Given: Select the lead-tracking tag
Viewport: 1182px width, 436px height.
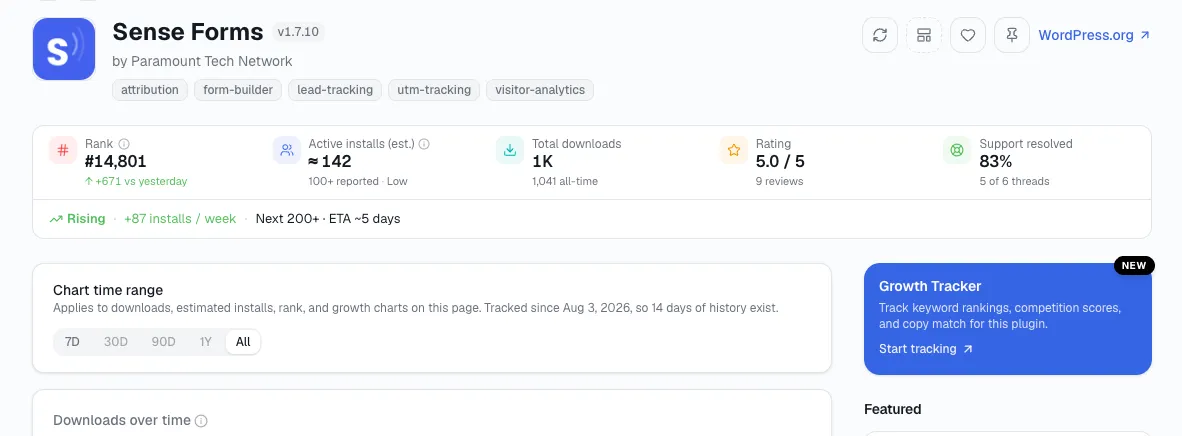Looking at the screenshot, I should pyautogui.click(x=335, y=90).
